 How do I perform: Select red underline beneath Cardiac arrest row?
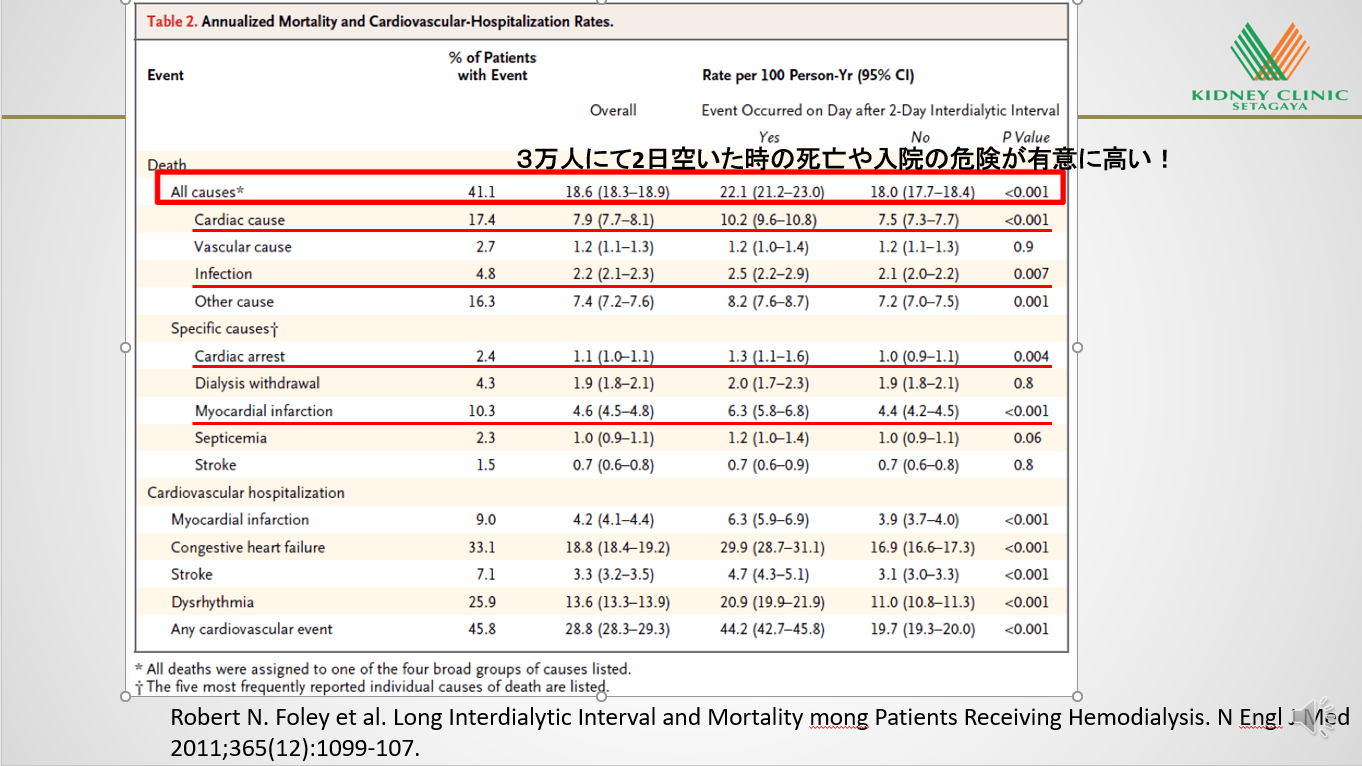[620, 367]
